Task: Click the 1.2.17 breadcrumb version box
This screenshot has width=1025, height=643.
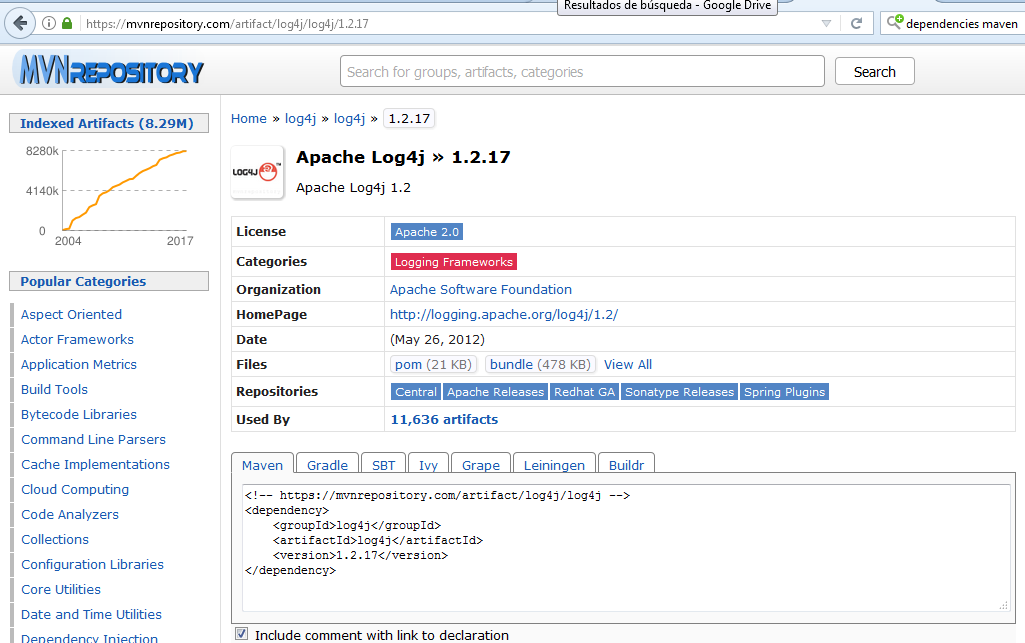Action: point(409,118)
